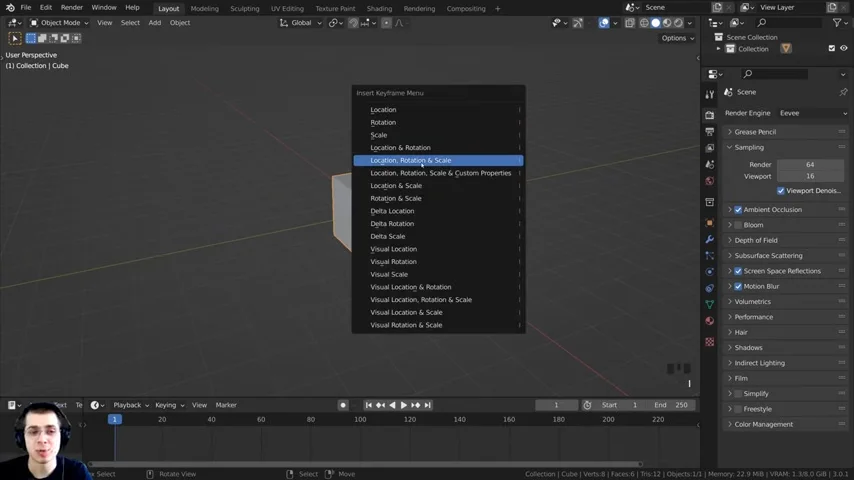Add a new workspace tab
The height and width of the screenshot is (480, 854).
(497, 8)
